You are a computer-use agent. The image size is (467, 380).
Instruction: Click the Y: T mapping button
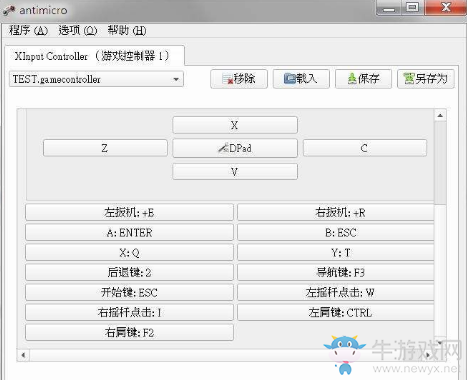click(336, 252)
